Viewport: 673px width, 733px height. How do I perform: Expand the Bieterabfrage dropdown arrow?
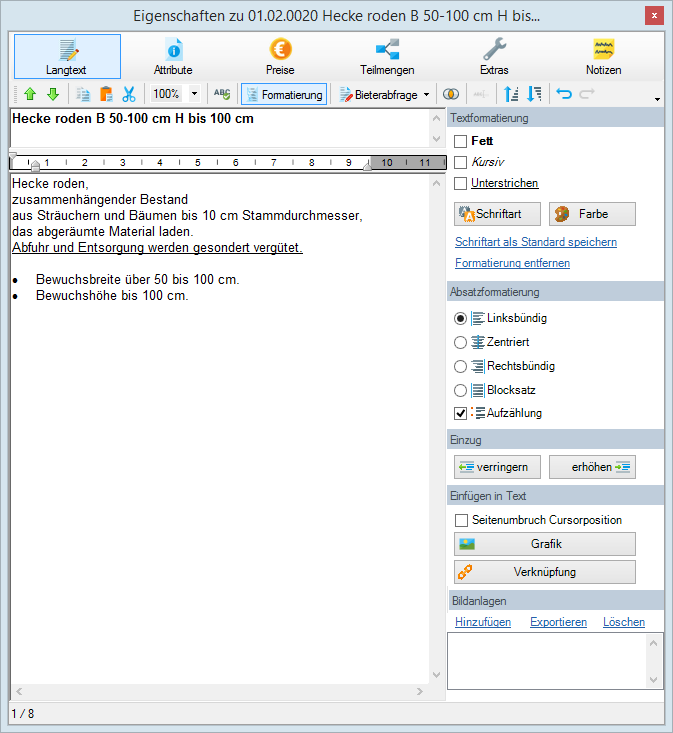[426, 94]
